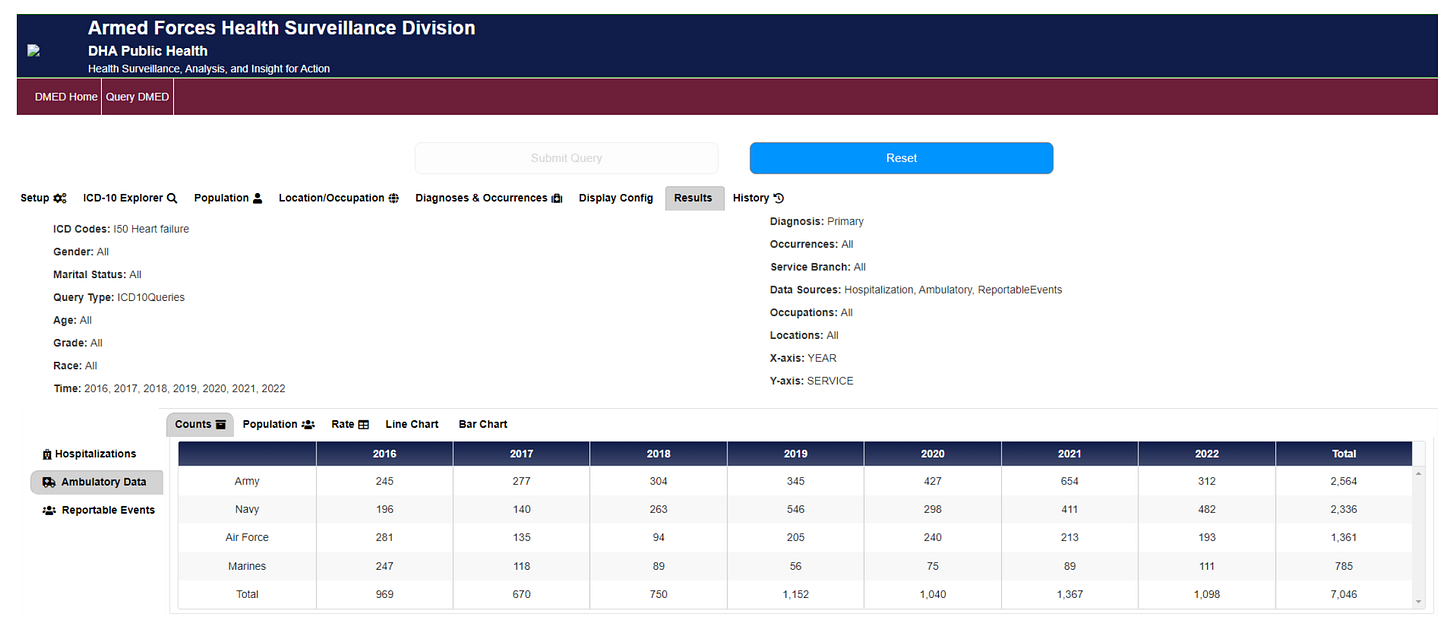Switch to the Rate sub-tab
This screenshot has width=1456, height=638.
tap(350, 424)
